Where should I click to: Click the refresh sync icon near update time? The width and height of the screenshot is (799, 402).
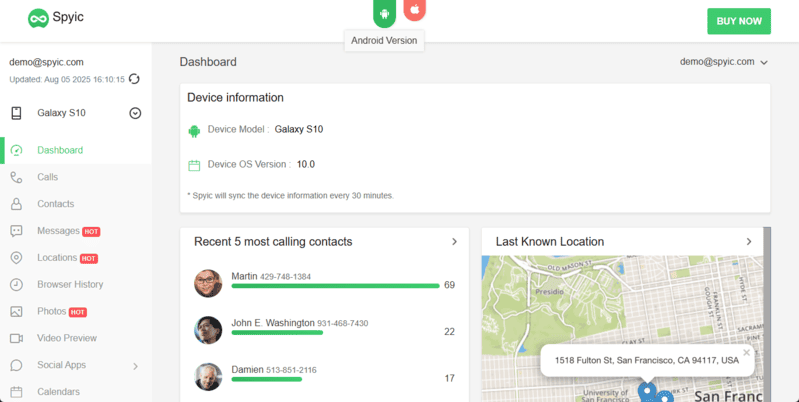coord(134,79)
